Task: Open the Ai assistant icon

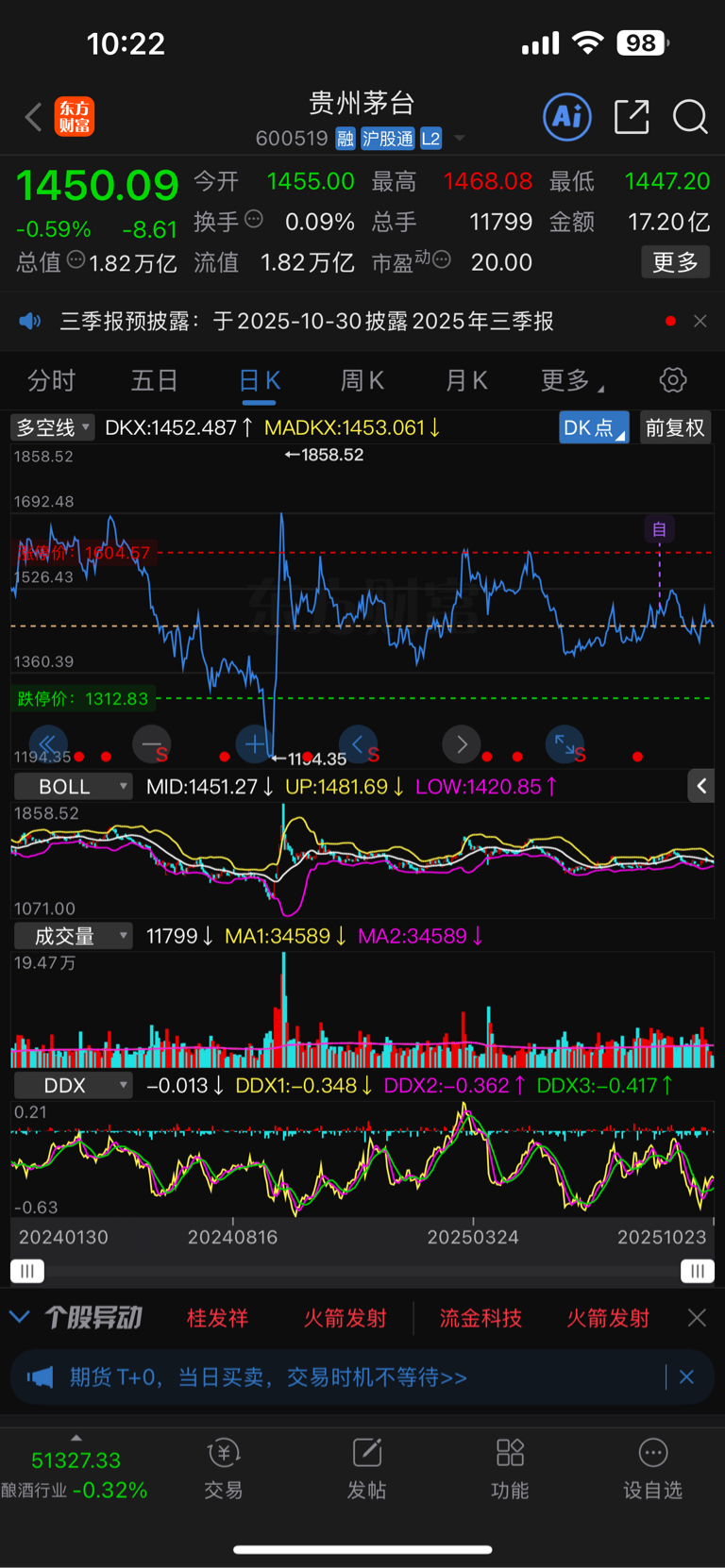Action: click(567, 117)
